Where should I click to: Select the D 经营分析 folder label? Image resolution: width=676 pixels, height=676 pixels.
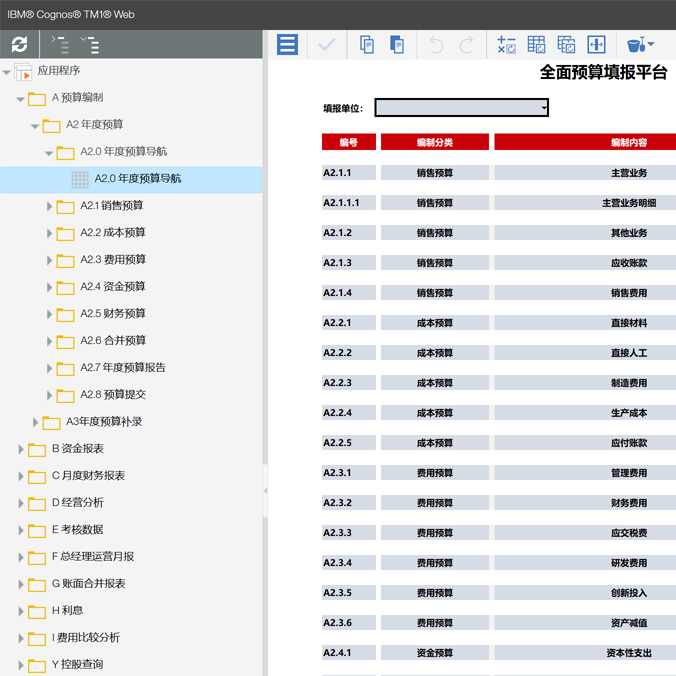78,502
